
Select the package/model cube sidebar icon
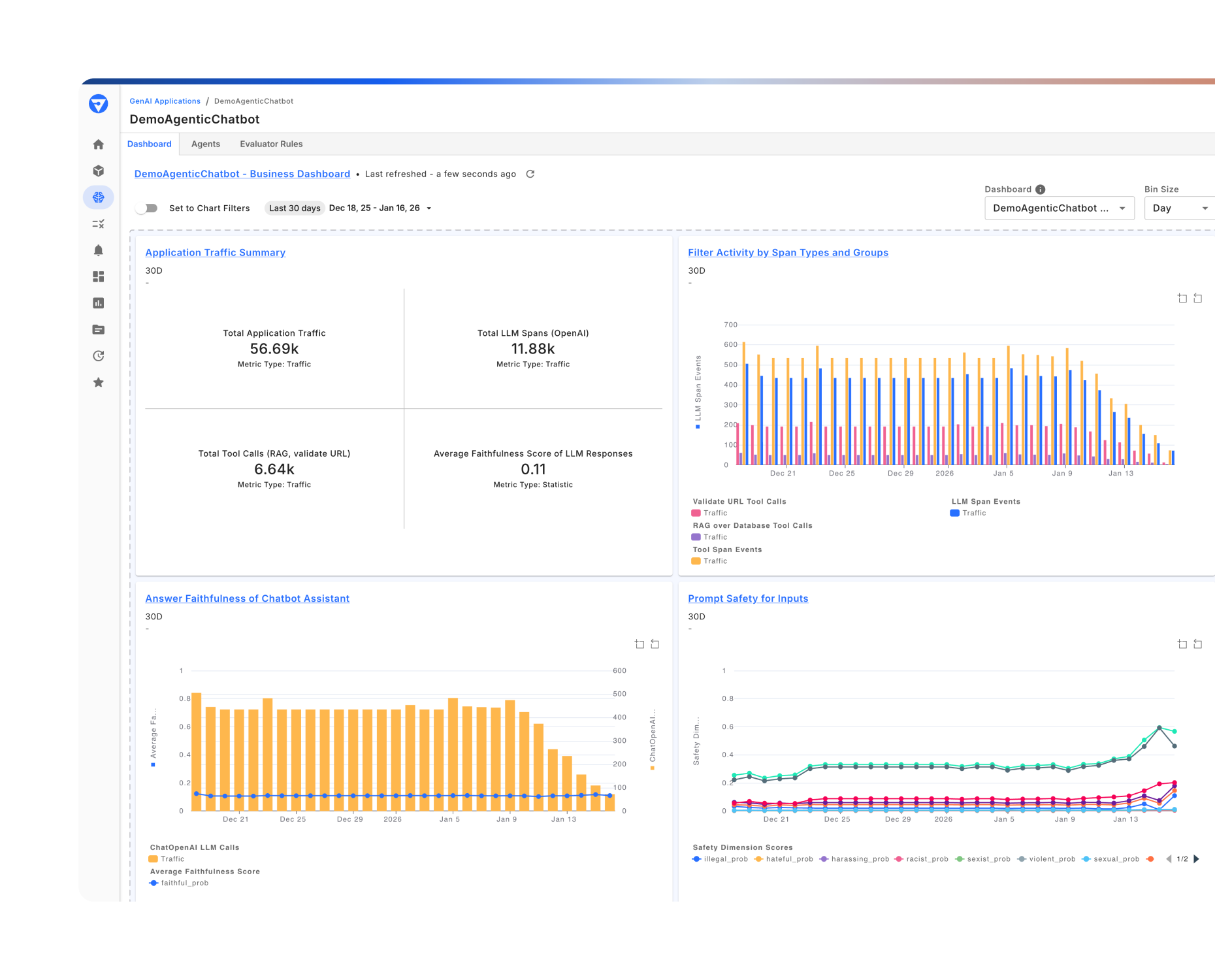pos(98,171)
